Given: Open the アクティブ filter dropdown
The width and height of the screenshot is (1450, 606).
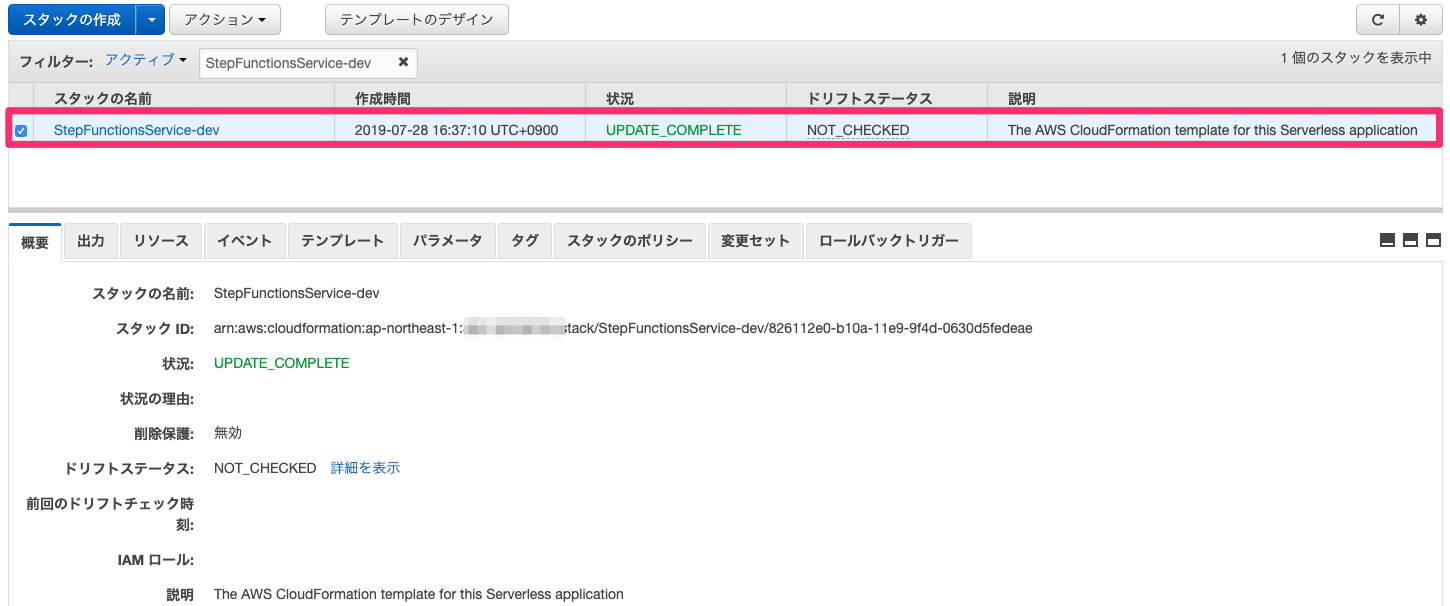Looking at the screenshot, I should [x=146, y=61].
